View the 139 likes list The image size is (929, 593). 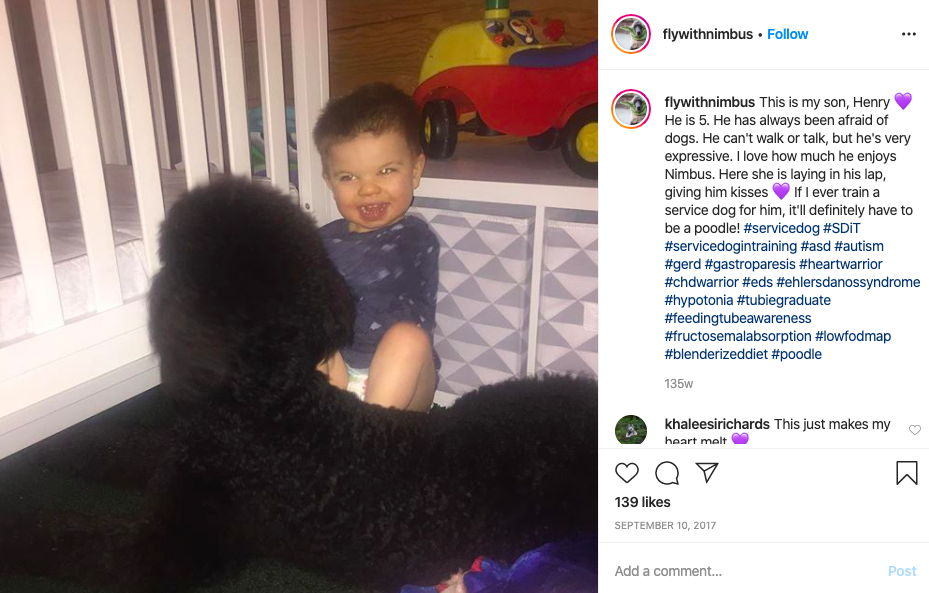(642, 502)
